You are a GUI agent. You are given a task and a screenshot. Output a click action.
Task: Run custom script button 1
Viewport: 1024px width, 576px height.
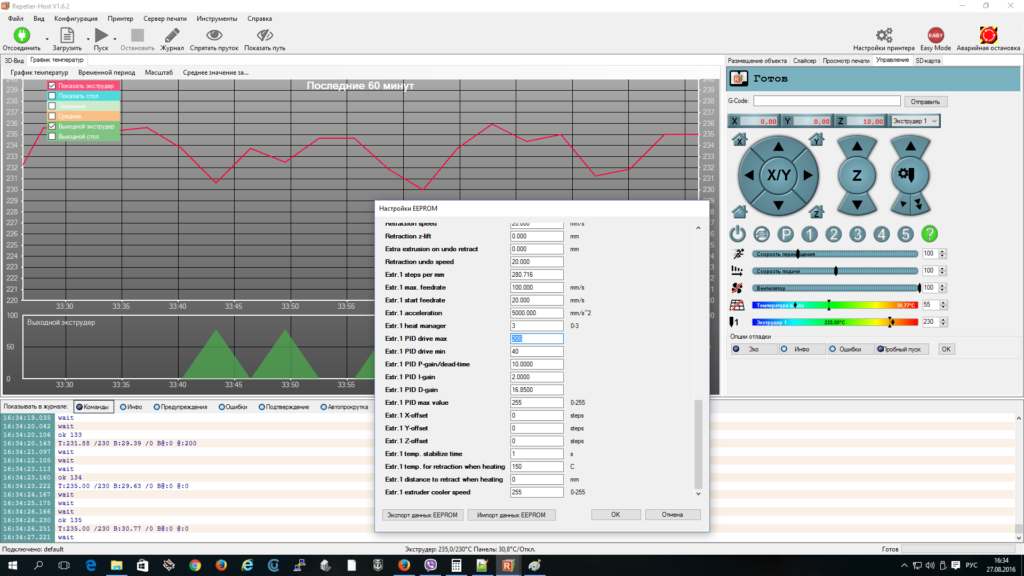[x=809, y=234]
